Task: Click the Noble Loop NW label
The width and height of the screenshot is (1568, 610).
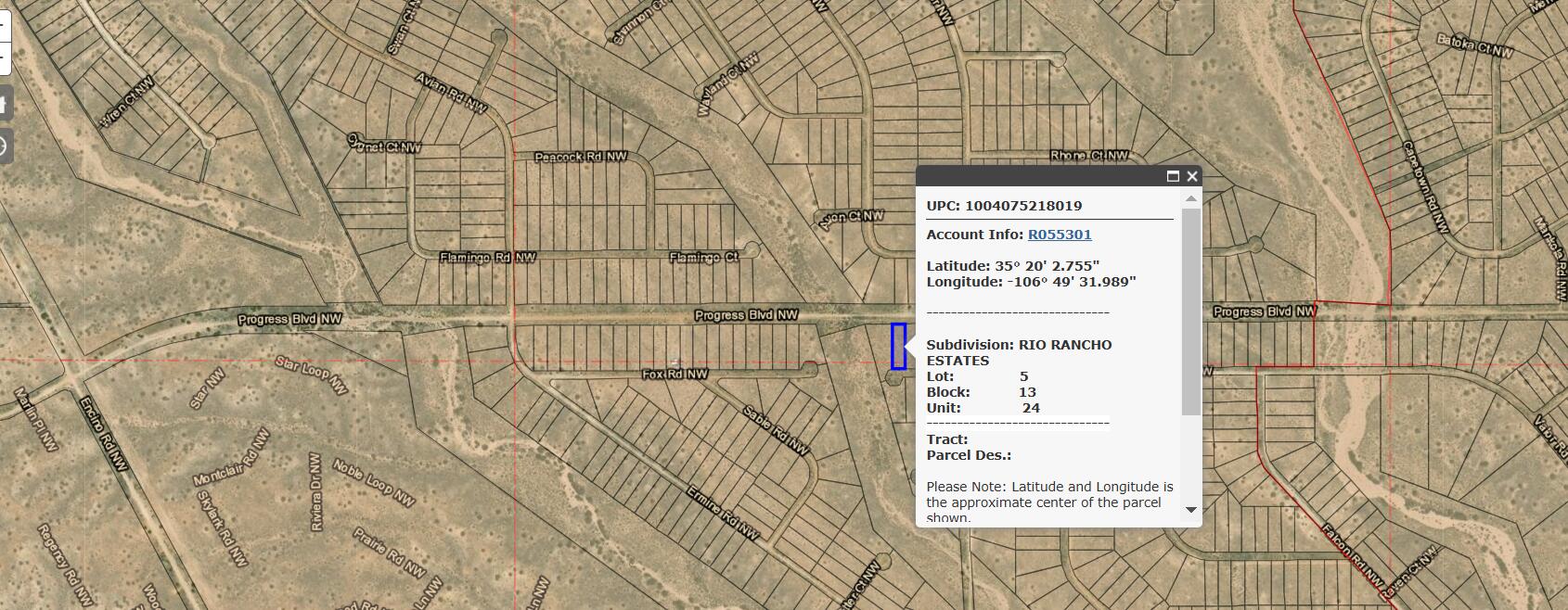Action: click(x=373, y=483)
